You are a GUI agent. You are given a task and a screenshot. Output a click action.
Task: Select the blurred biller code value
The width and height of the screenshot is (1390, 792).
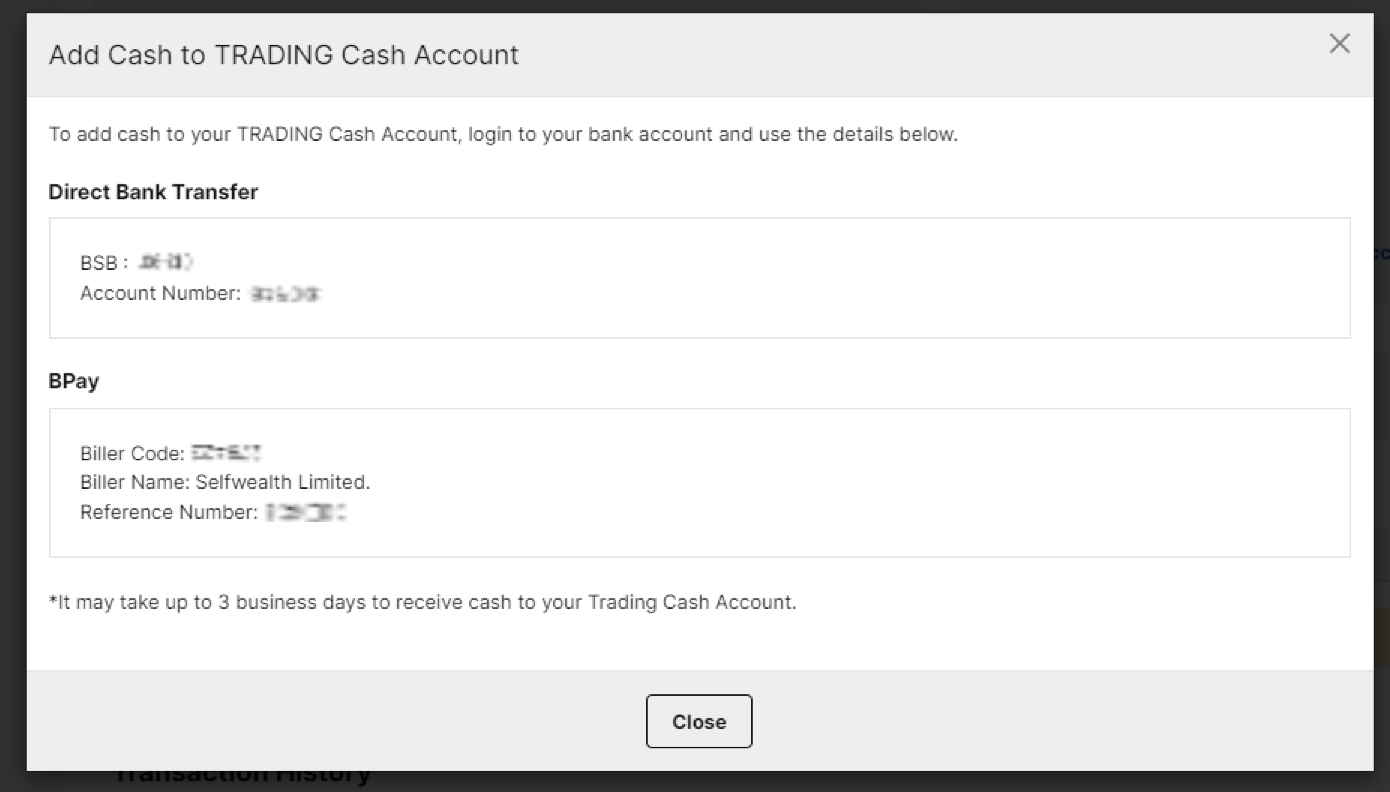coord(226,453)
